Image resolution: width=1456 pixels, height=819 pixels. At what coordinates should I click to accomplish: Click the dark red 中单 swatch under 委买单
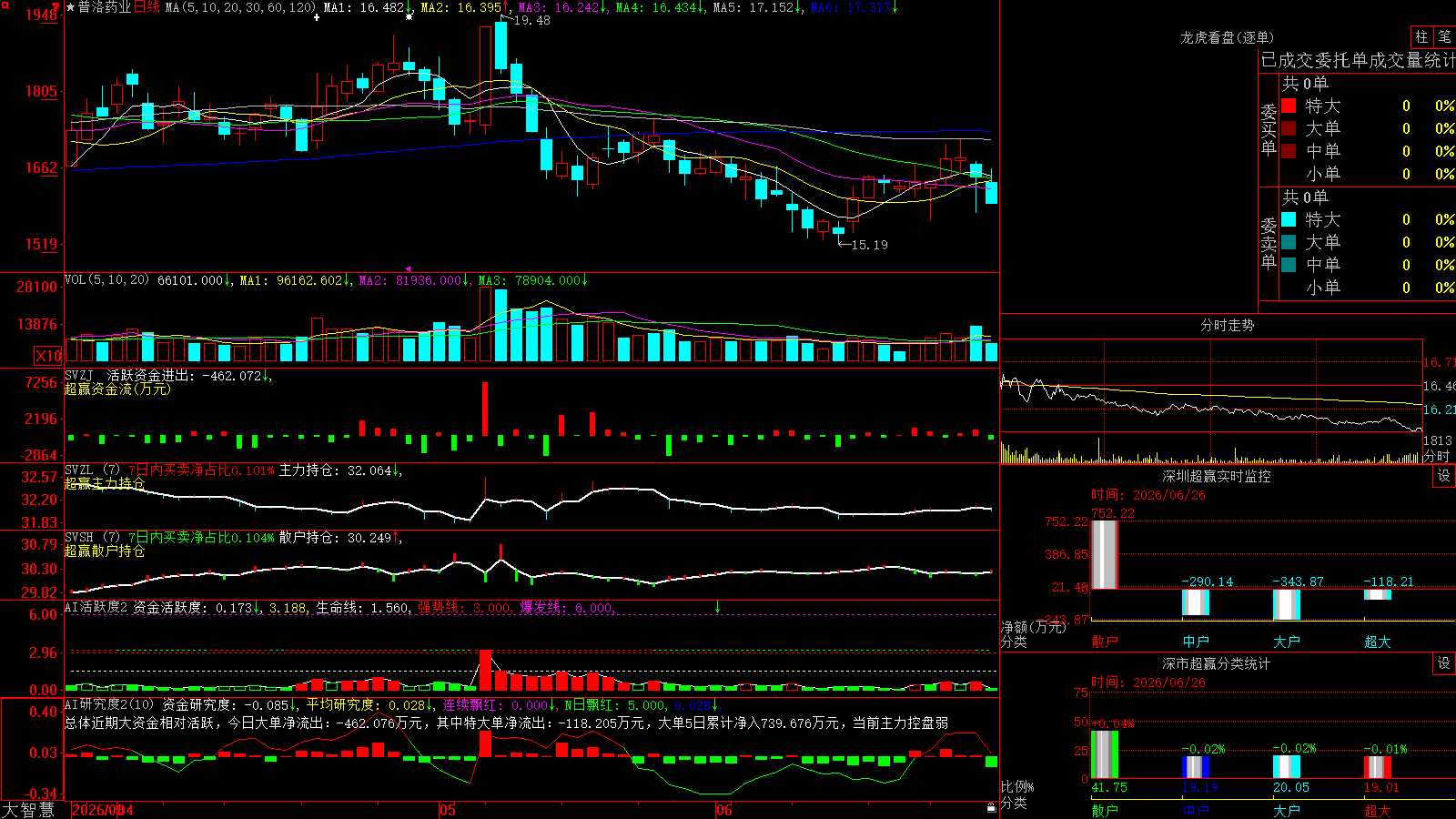[x=1289, y=151]
